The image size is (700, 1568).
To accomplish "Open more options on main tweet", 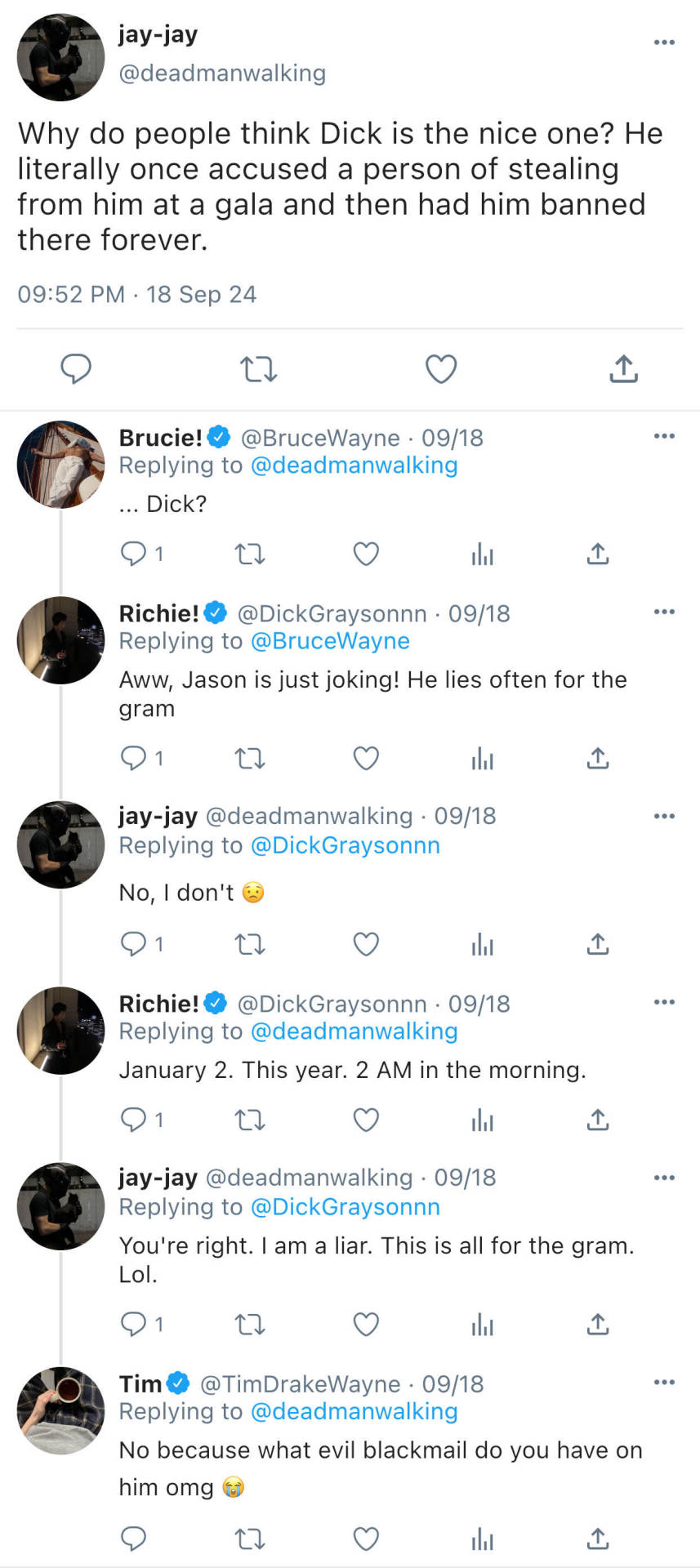I will 664,42.
